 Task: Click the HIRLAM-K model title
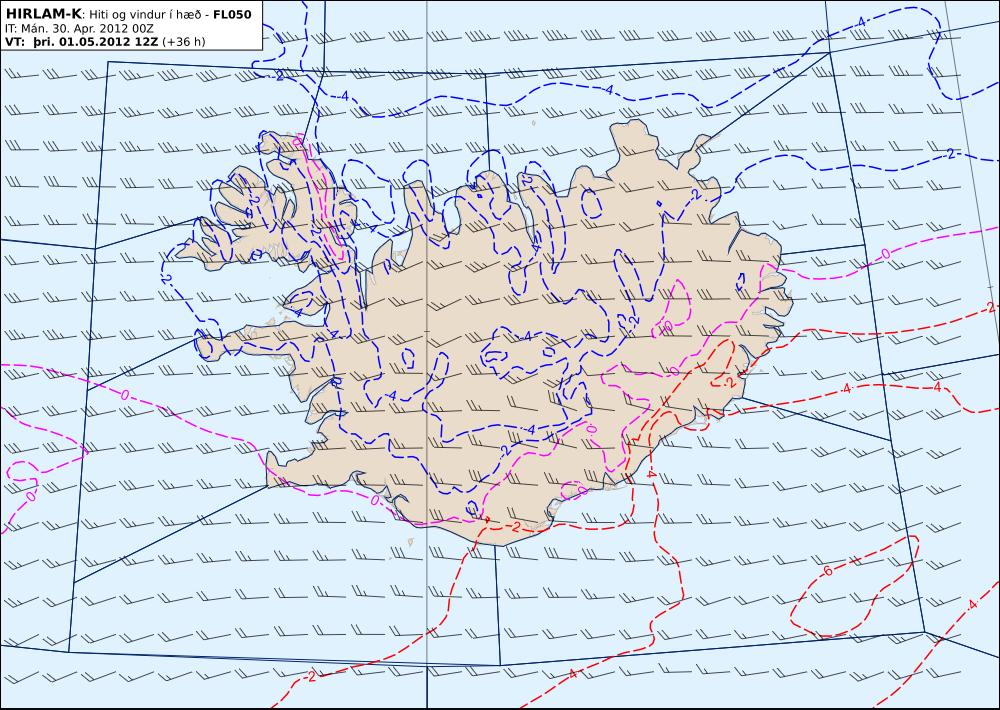[43, 14]
